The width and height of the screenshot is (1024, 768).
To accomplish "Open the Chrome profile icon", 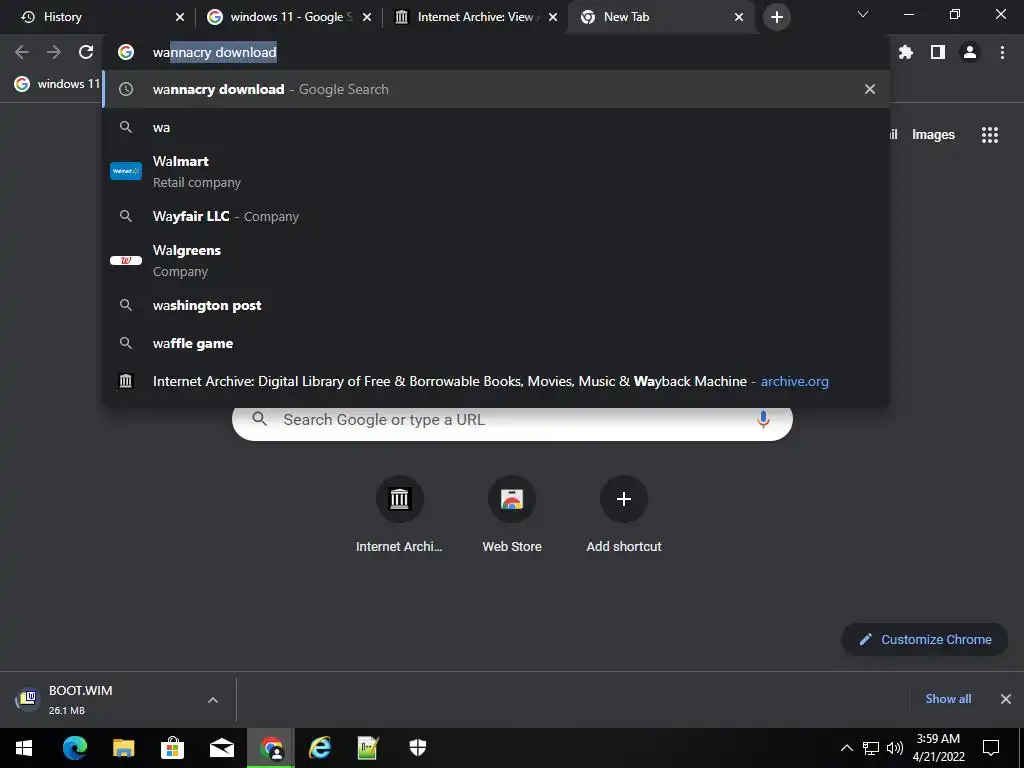I will coord(970,52).
